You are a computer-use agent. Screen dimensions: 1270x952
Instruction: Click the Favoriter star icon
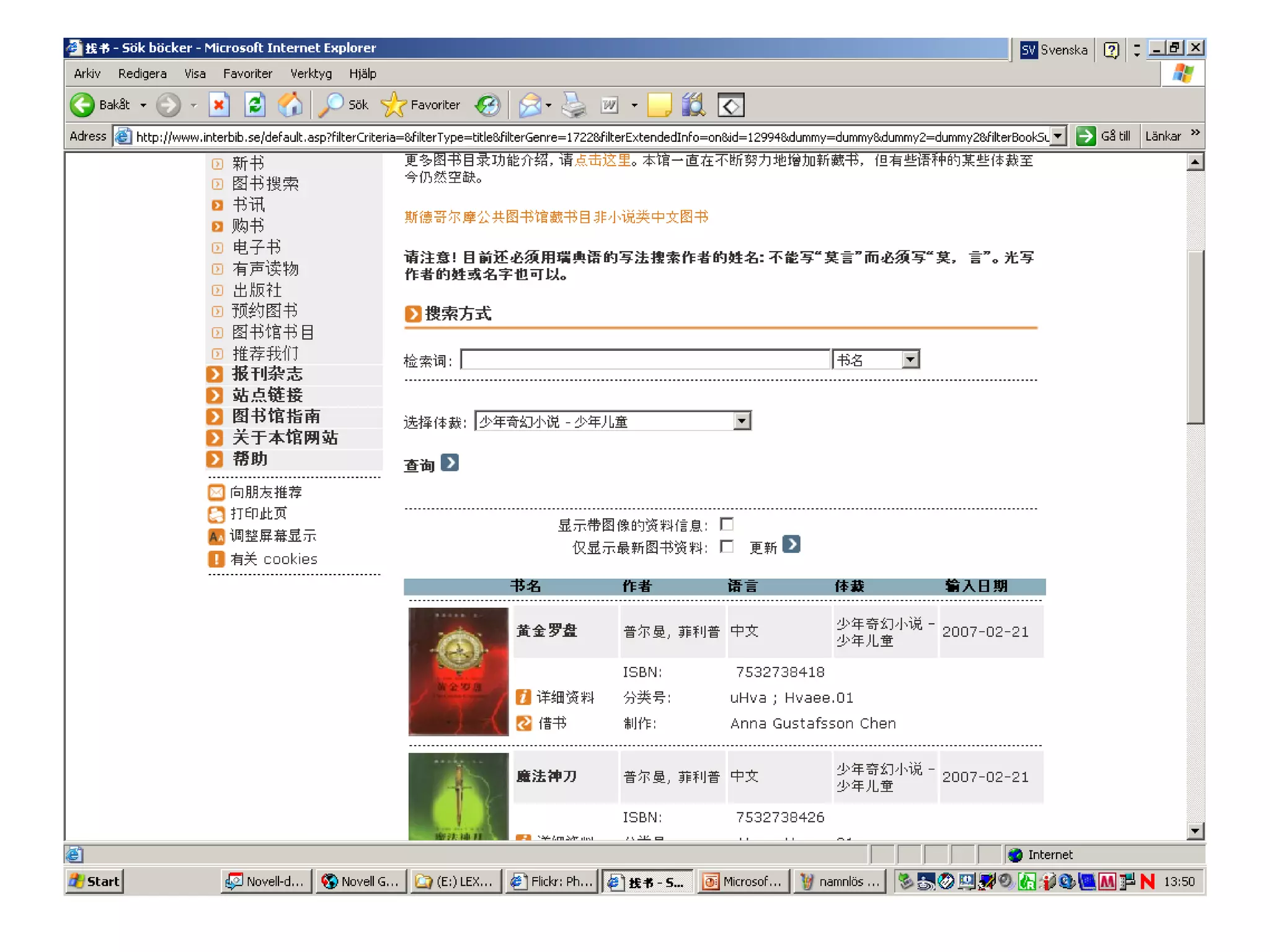pos(393,105)
